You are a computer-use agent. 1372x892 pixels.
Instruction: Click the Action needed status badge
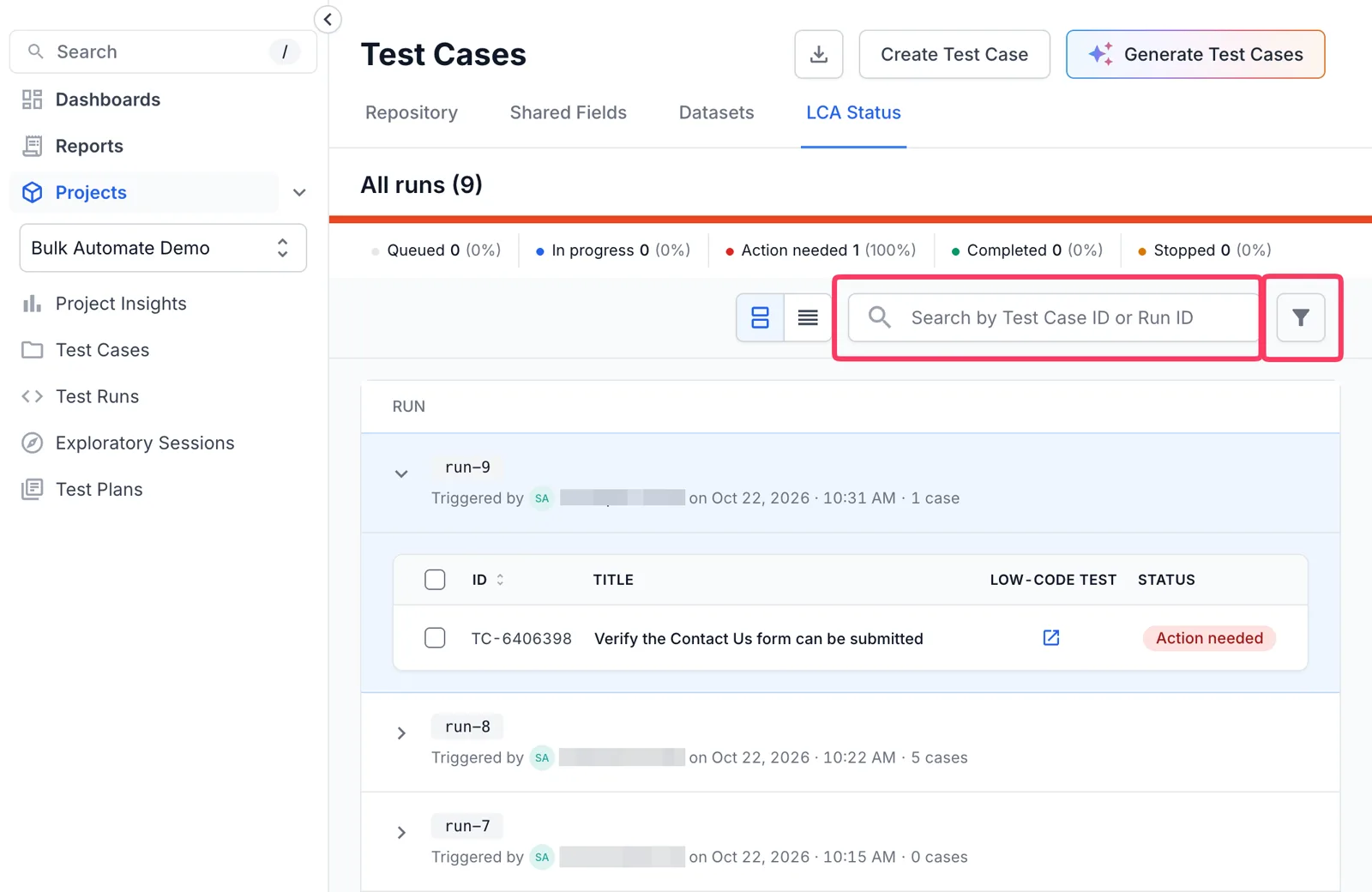(x=1209, y=638)
